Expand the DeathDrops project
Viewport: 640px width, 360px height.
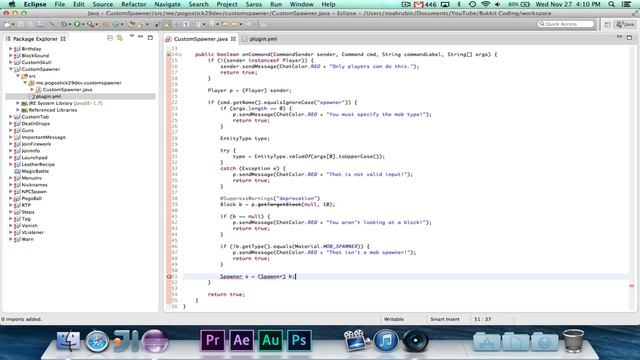click(11, 124)
